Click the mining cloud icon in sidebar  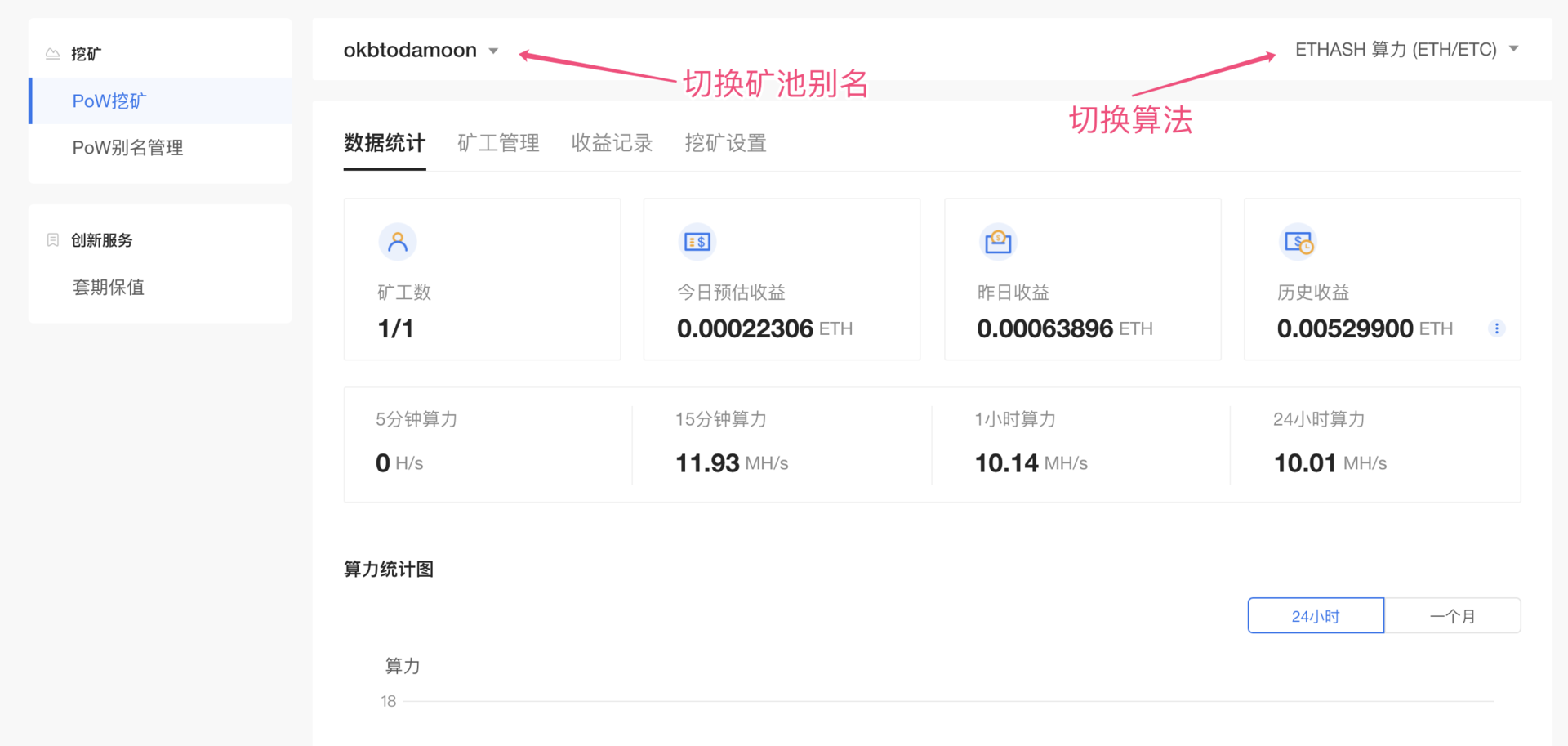(53, 54)
